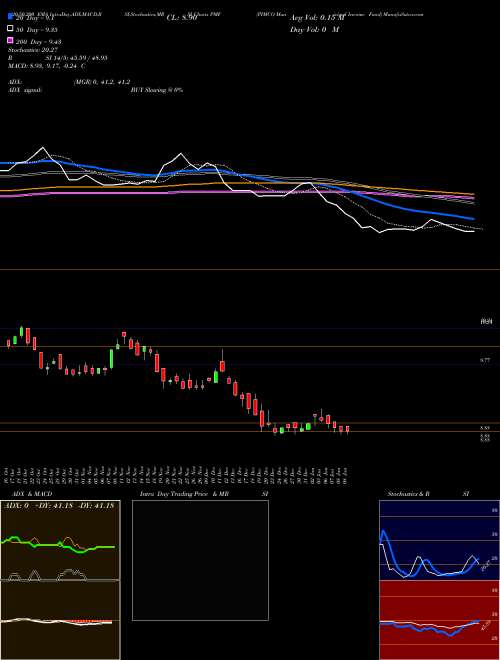Image resolution: width=500 pixels, height=660 pixels.
Task: Click the white 50 Day legend swatch
Action: click(10, 29)
